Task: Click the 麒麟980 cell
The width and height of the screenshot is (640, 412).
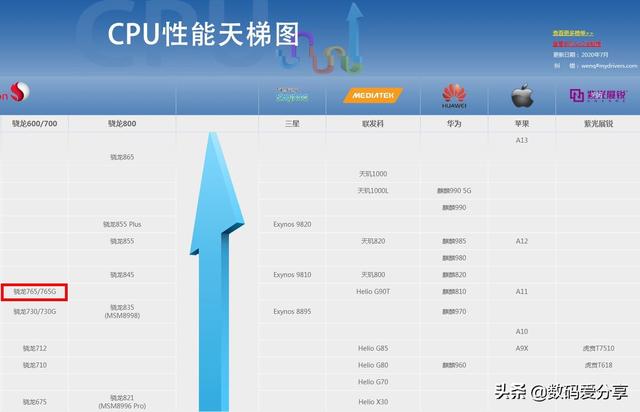Action: coord(454,258)
